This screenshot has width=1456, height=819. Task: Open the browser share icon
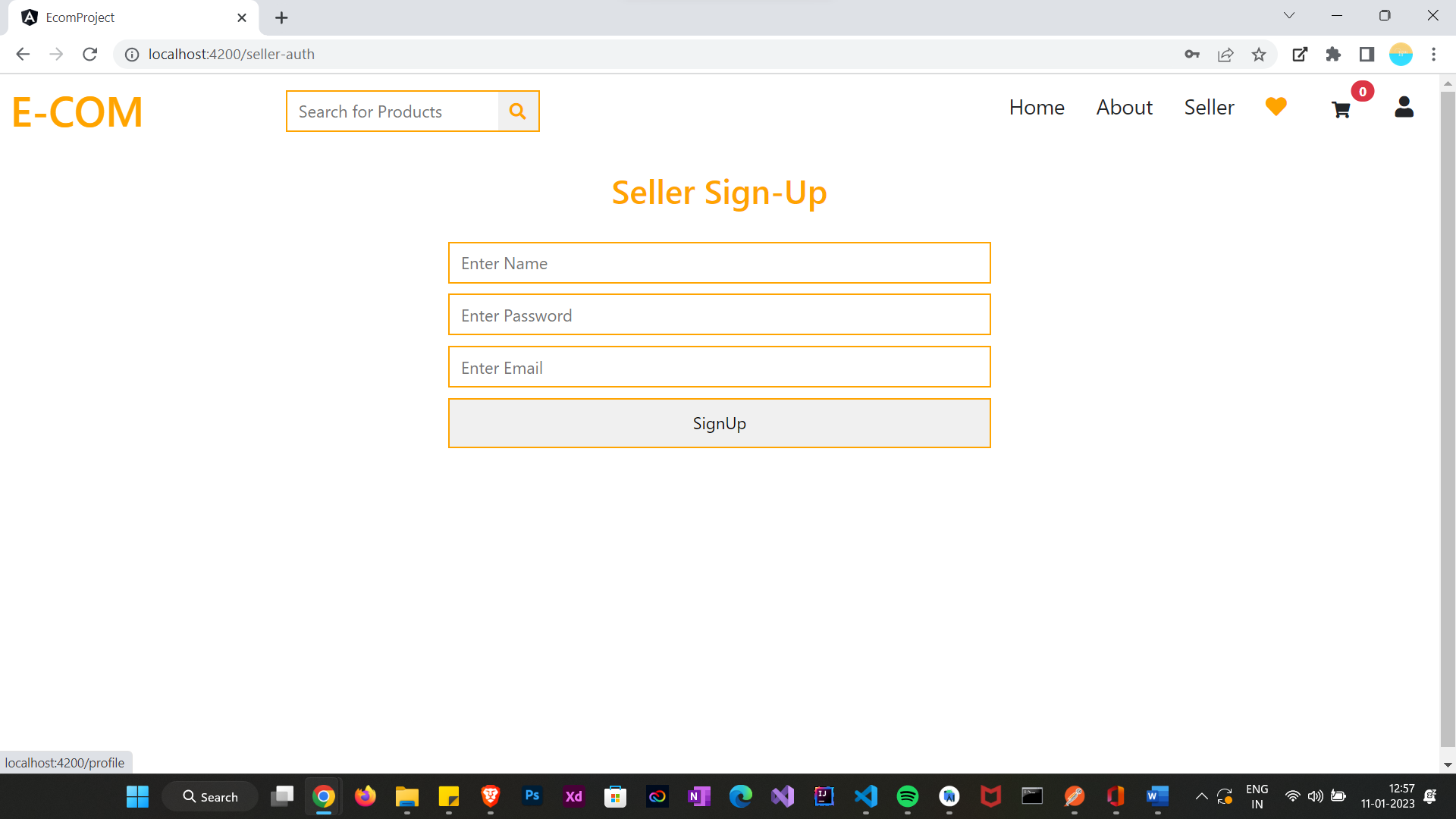click(1225, 54)
